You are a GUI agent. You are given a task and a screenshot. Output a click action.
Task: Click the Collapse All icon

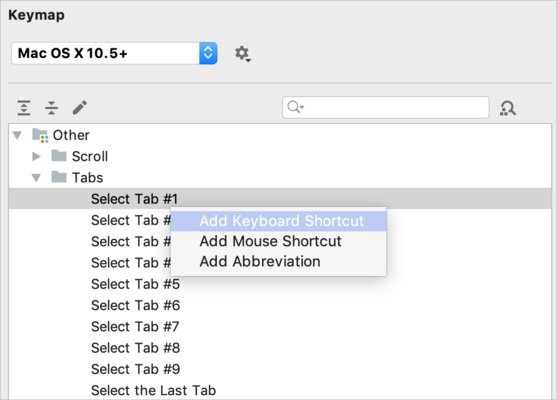pos(52,108)
